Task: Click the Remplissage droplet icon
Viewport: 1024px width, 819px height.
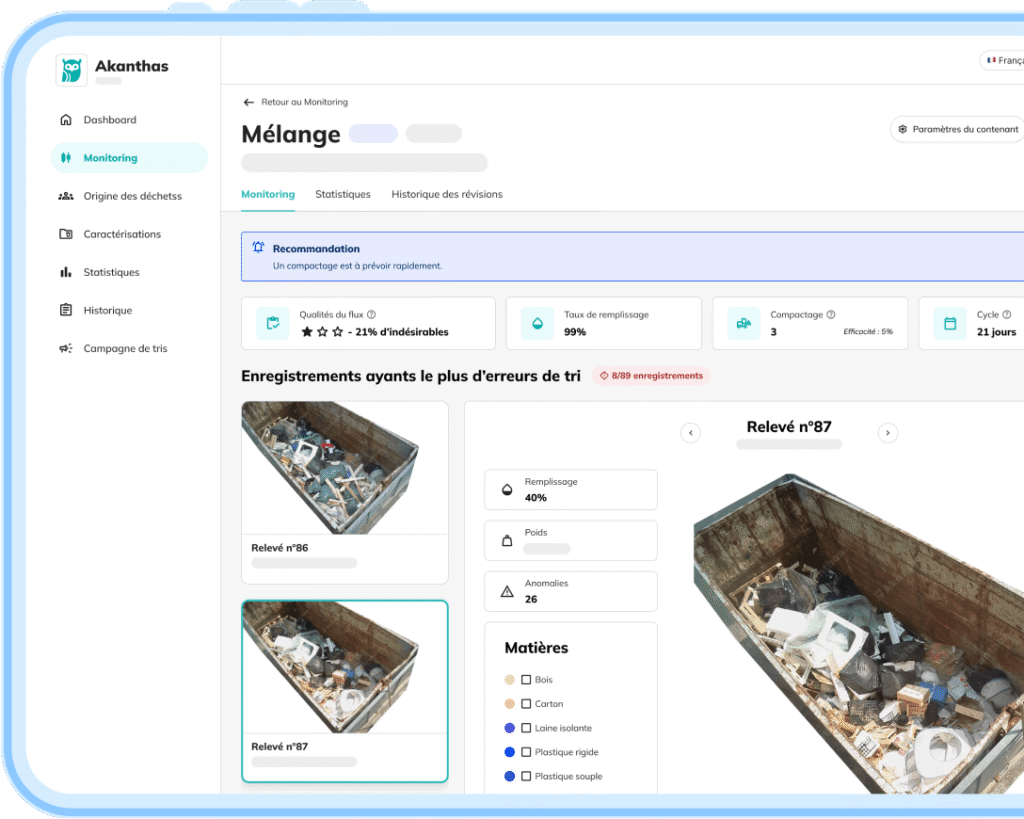Action: coord(507,490)
